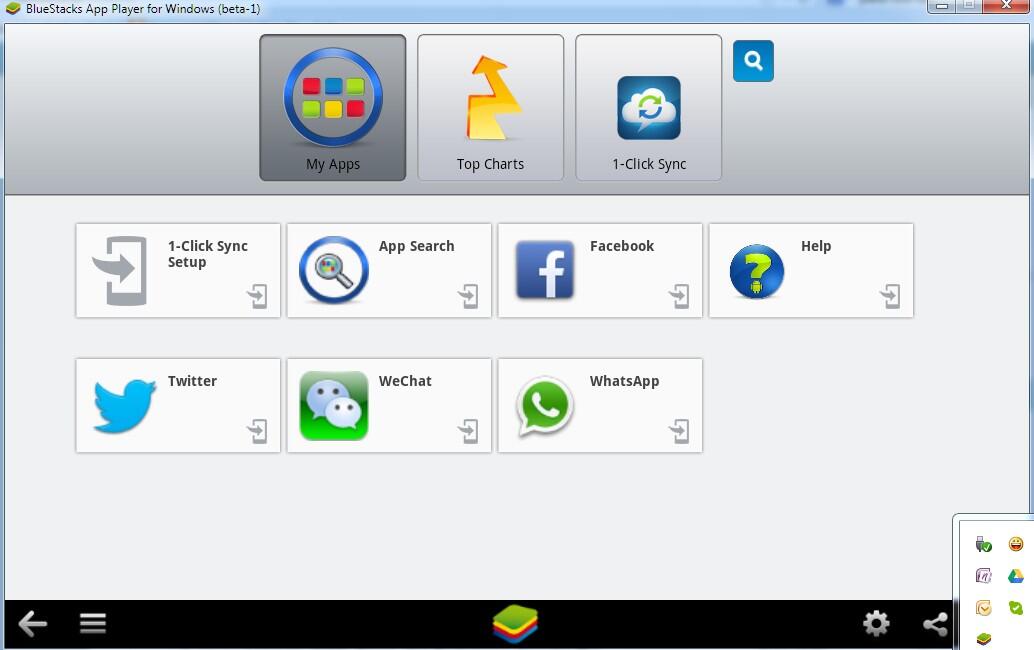Click the Safely Remove Hardware tray icon
Image resolution: width=1034 pixels, height=650 pixels.
pos(983,544)
